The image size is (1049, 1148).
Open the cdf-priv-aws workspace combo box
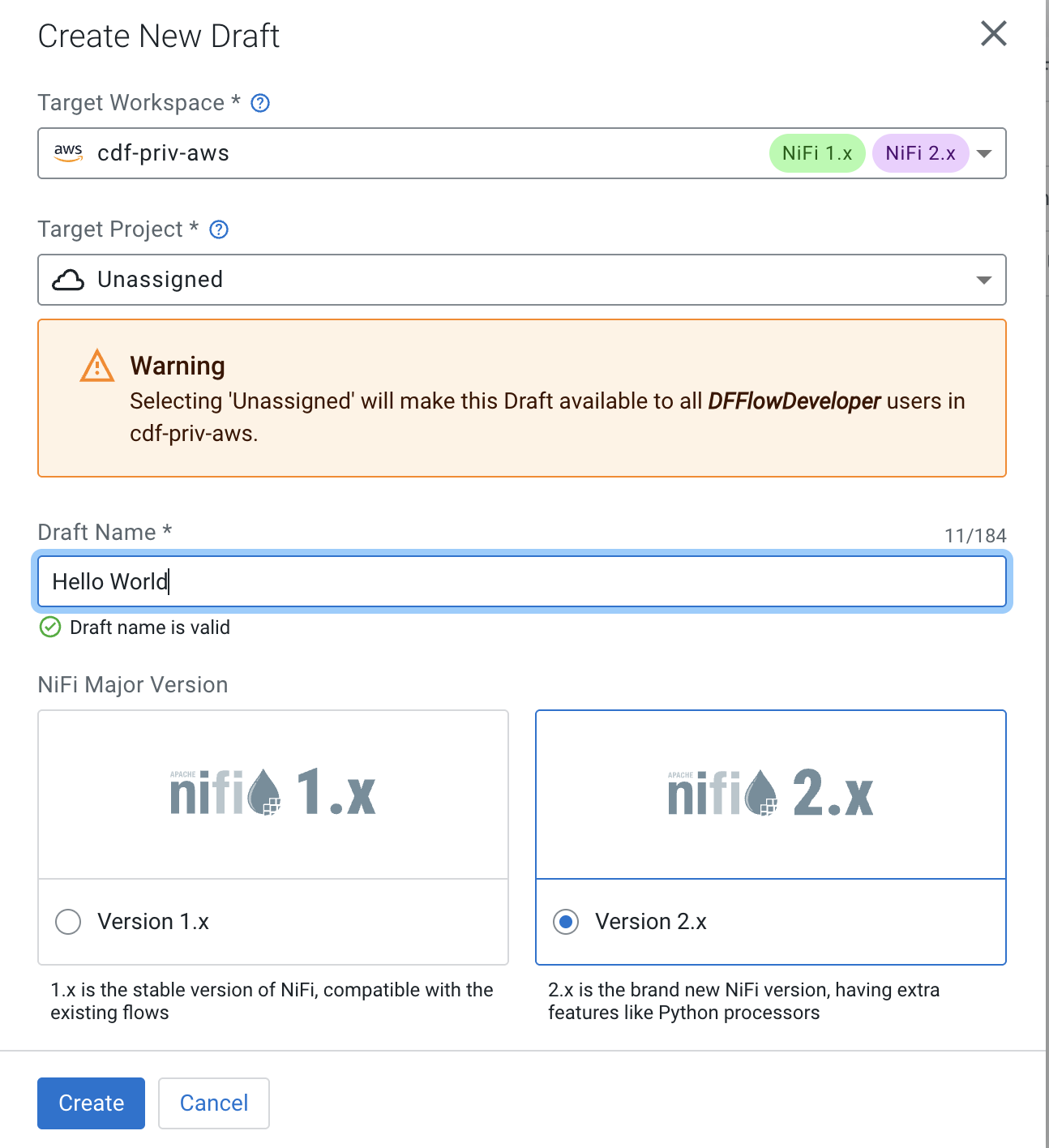tap(405, 153)
